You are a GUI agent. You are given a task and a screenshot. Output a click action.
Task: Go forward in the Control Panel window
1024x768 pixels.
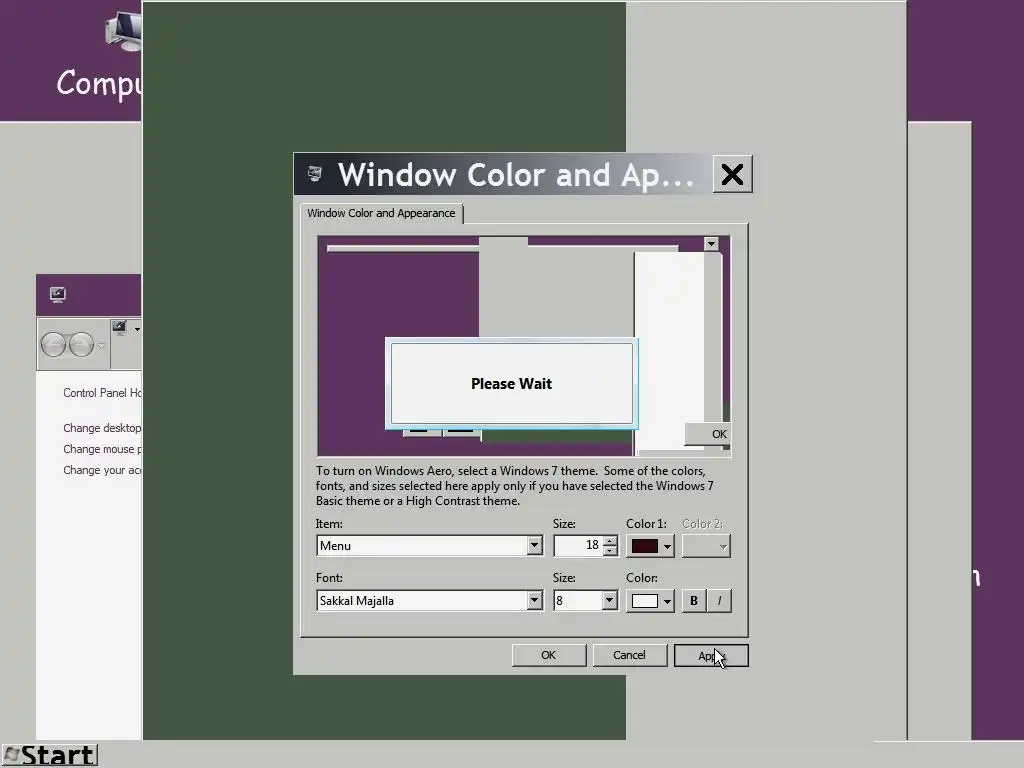(x=81, y=344)
